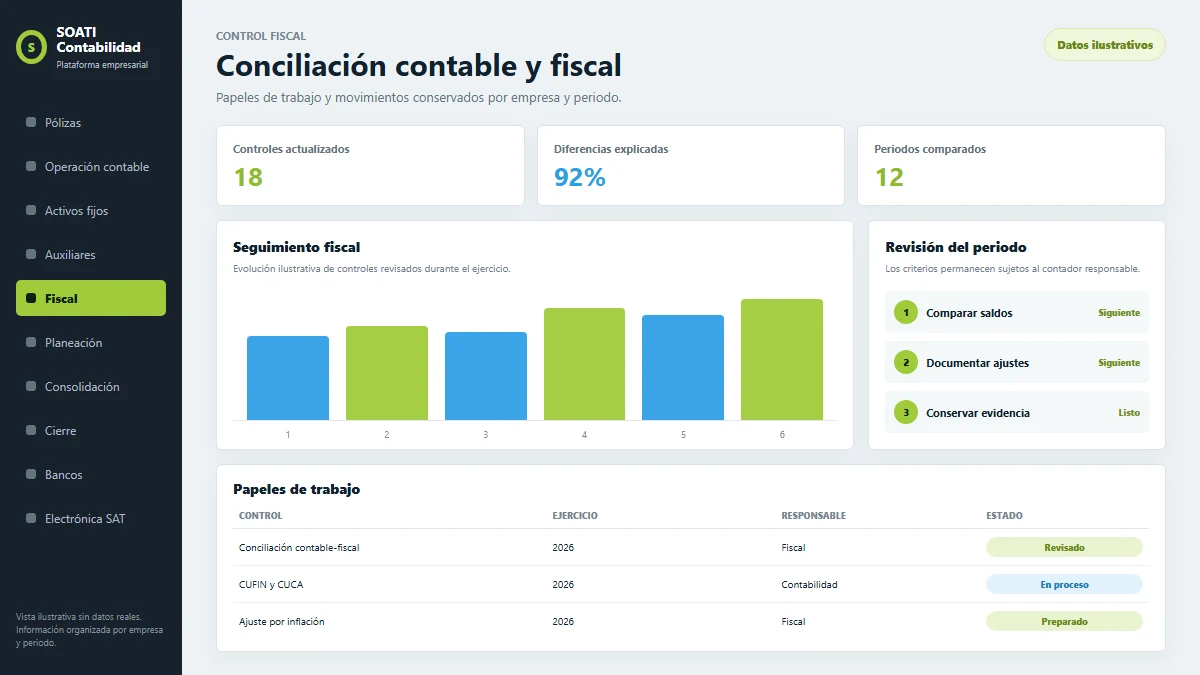Select chart bar for period 6

pyautogui.click(x=782, y=360)
